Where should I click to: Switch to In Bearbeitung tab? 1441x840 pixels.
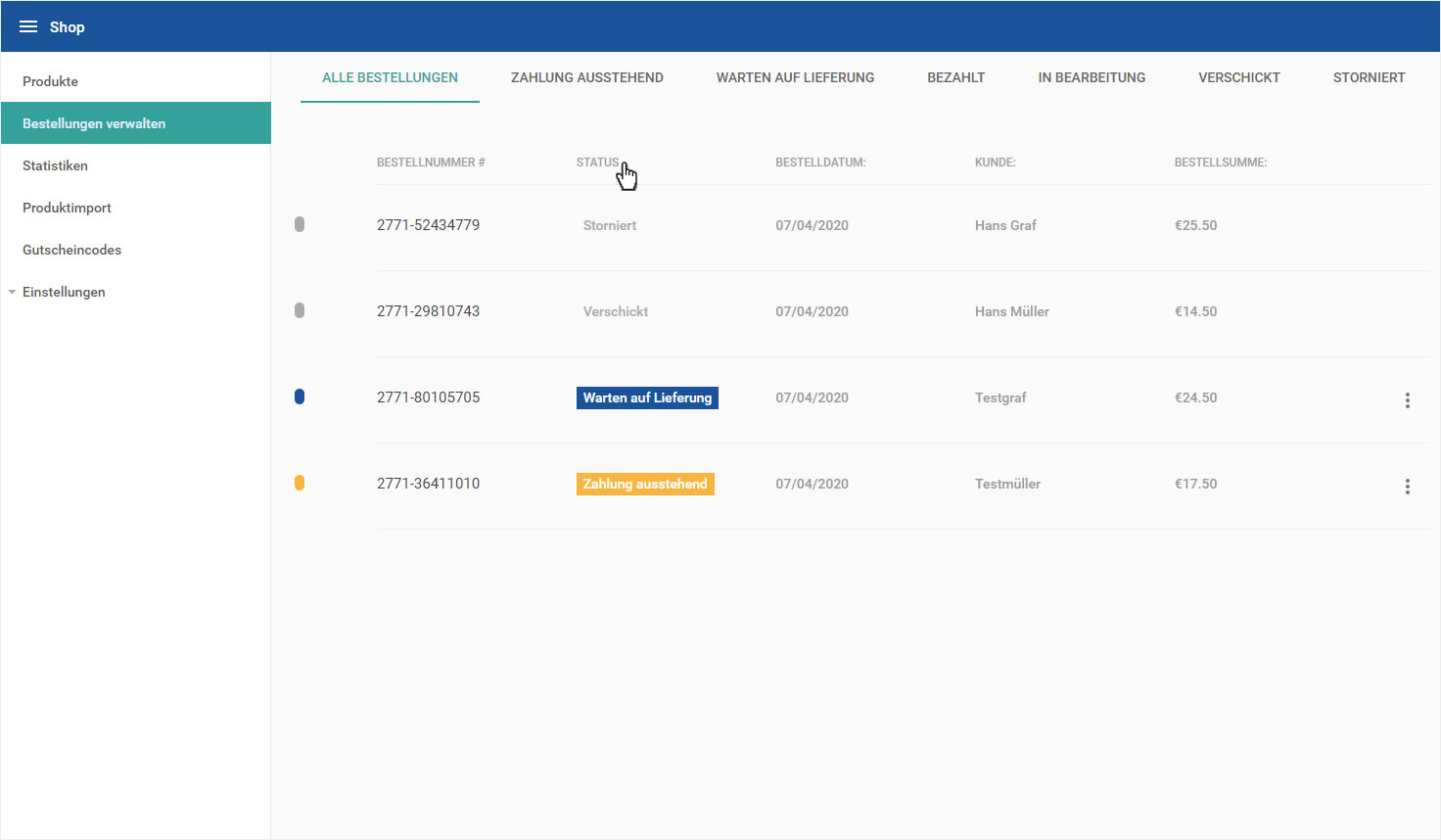1092,77
